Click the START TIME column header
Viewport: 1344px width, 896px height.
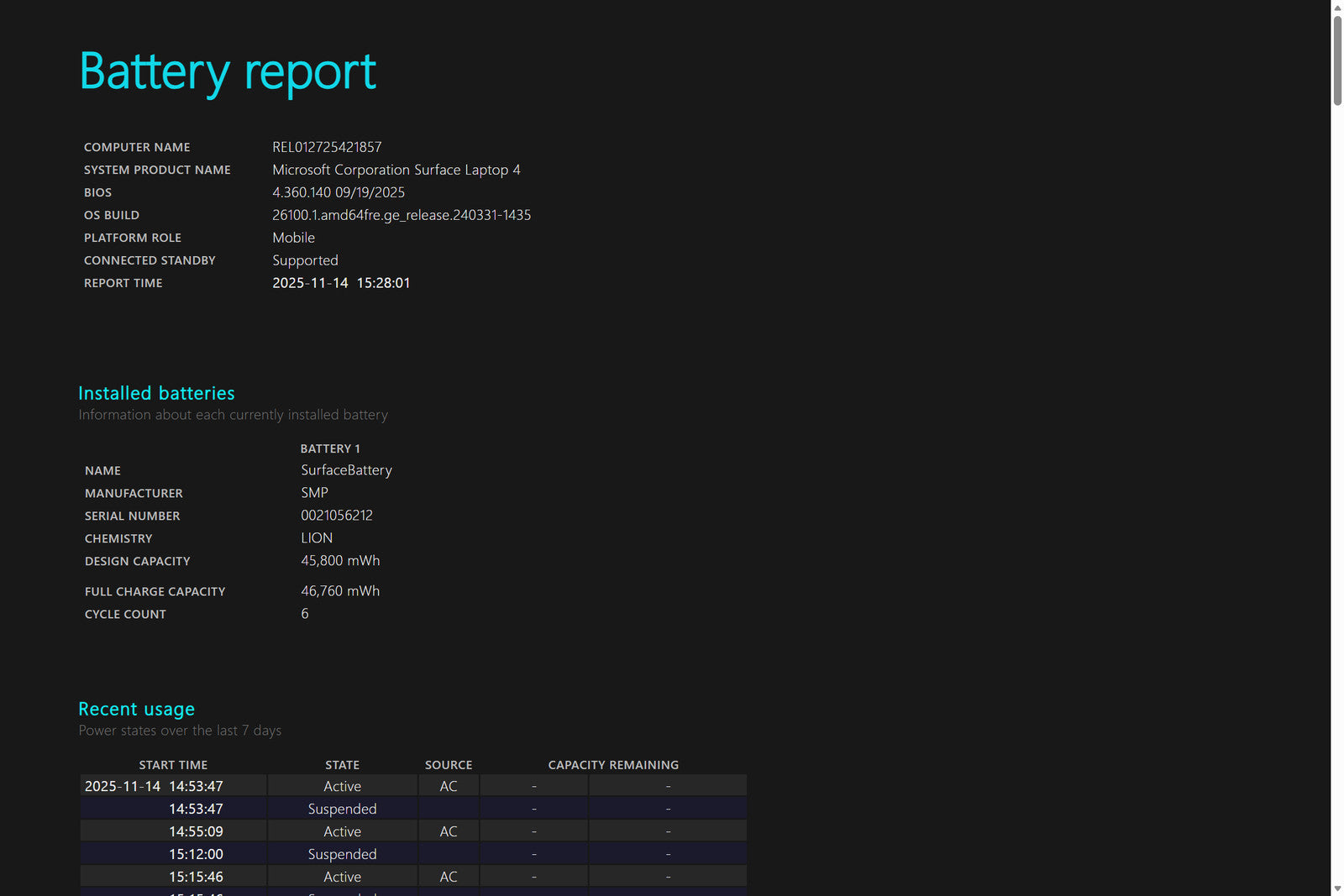pos(173,765)
